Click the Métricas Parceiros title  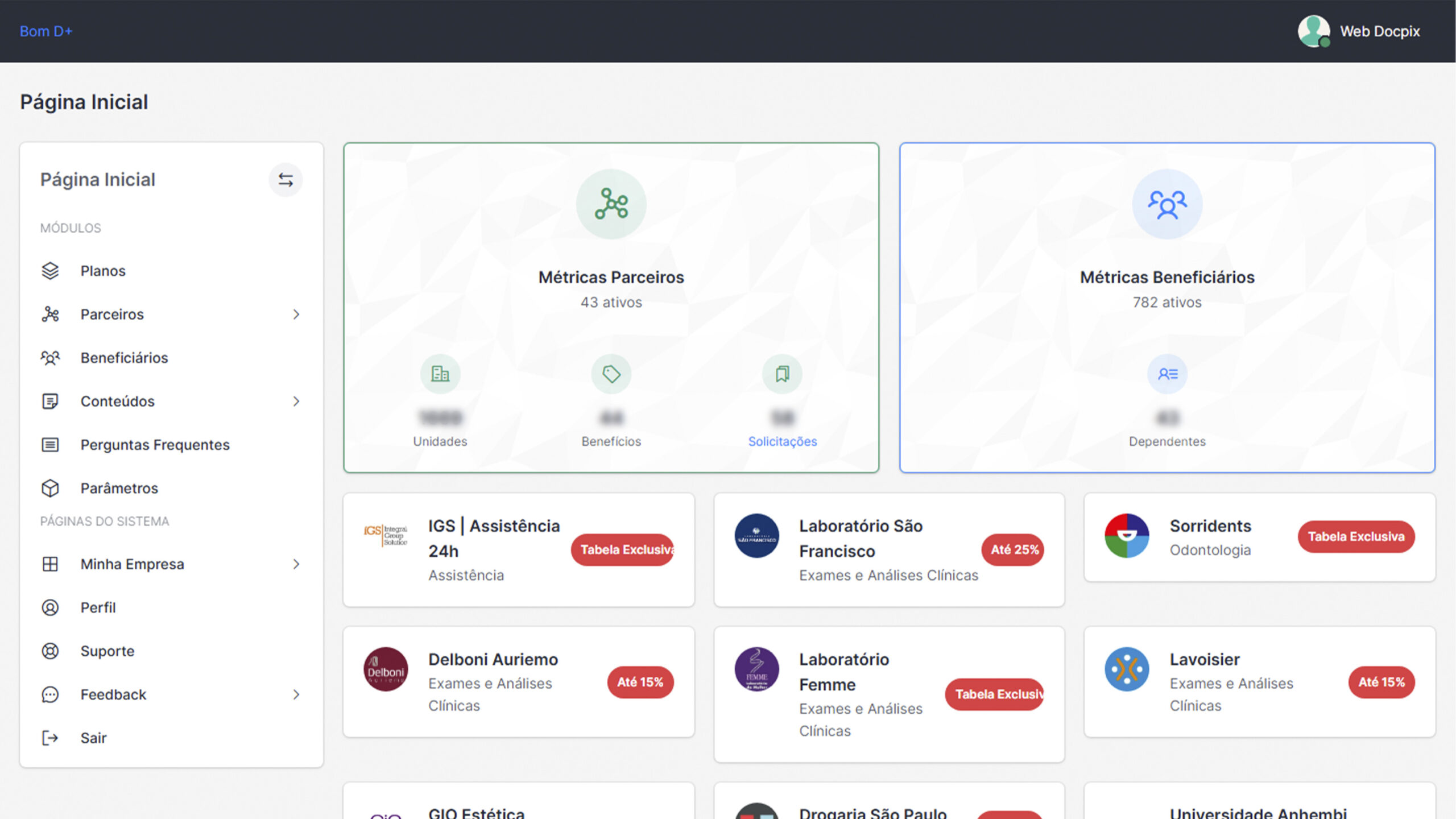tap(611, 277)
